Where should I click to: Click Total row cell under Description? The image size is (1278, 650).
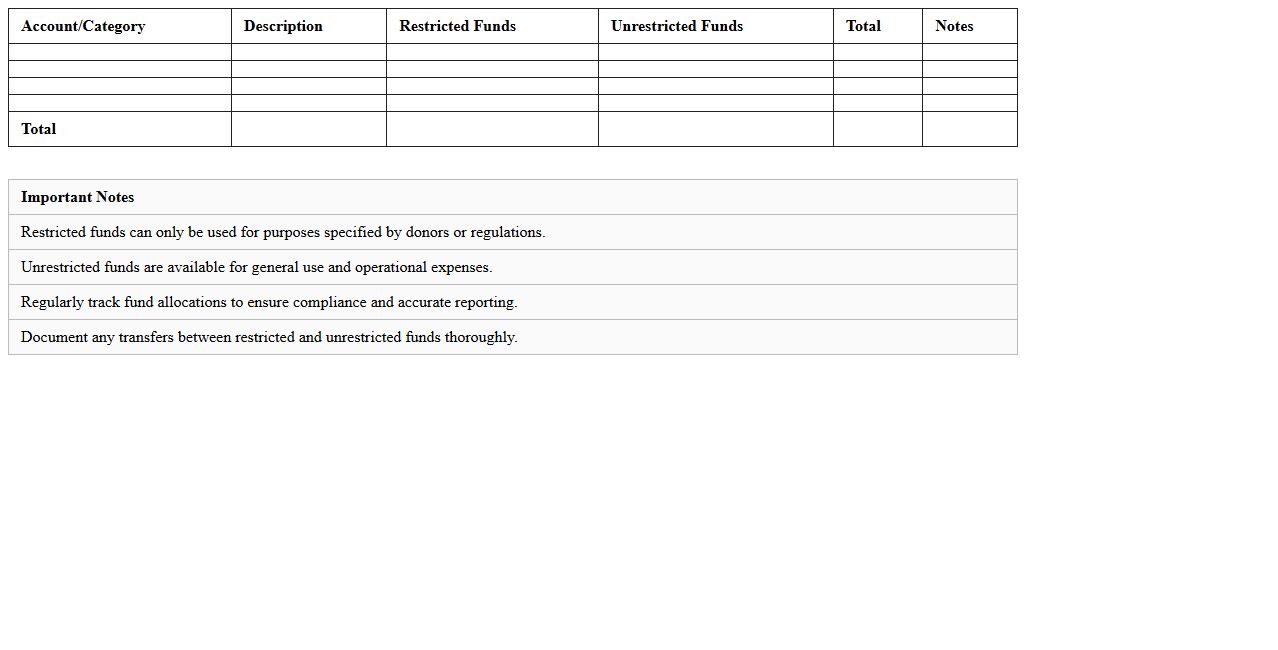point(308,129)
